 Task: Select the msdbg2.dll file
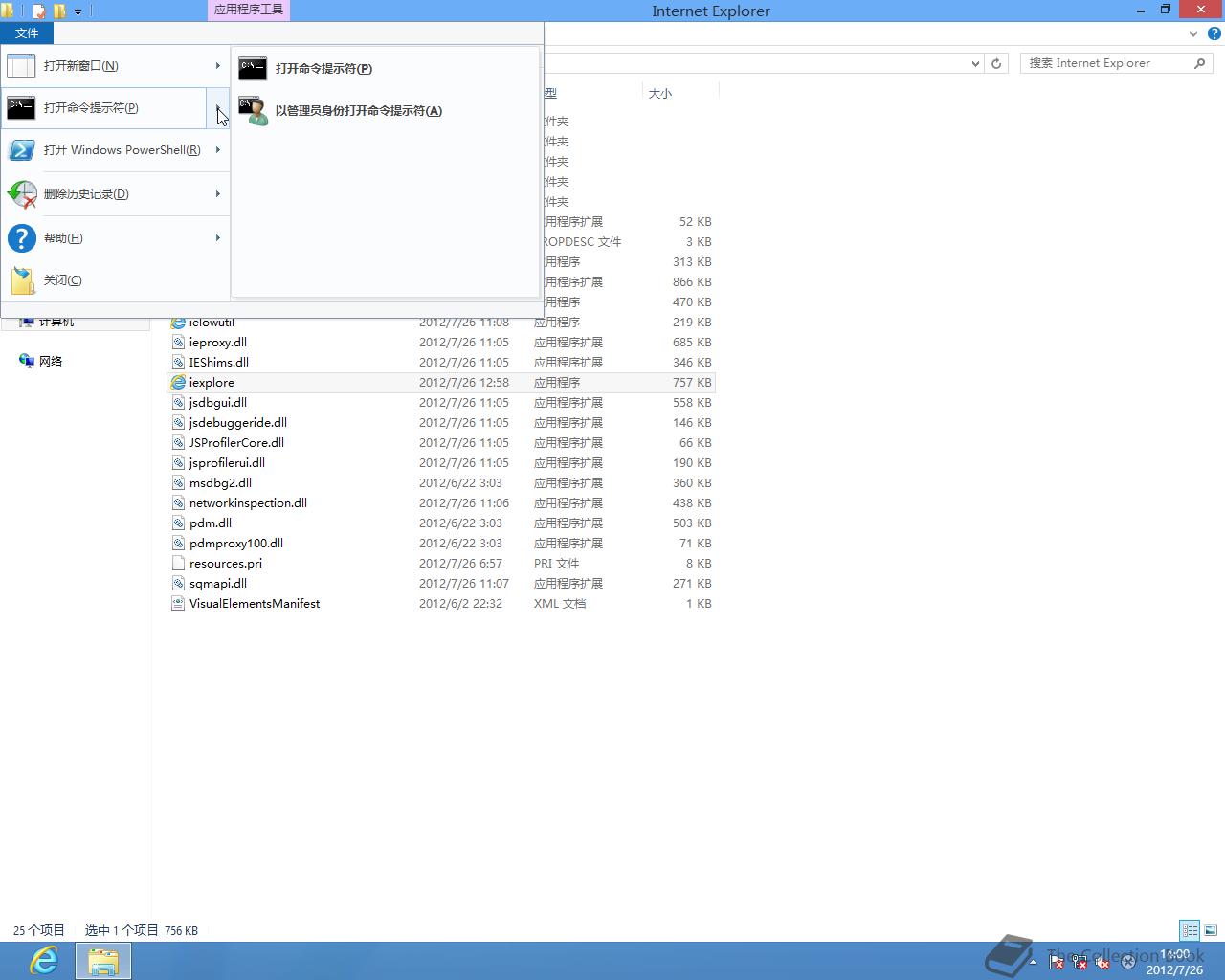(220, 482)
